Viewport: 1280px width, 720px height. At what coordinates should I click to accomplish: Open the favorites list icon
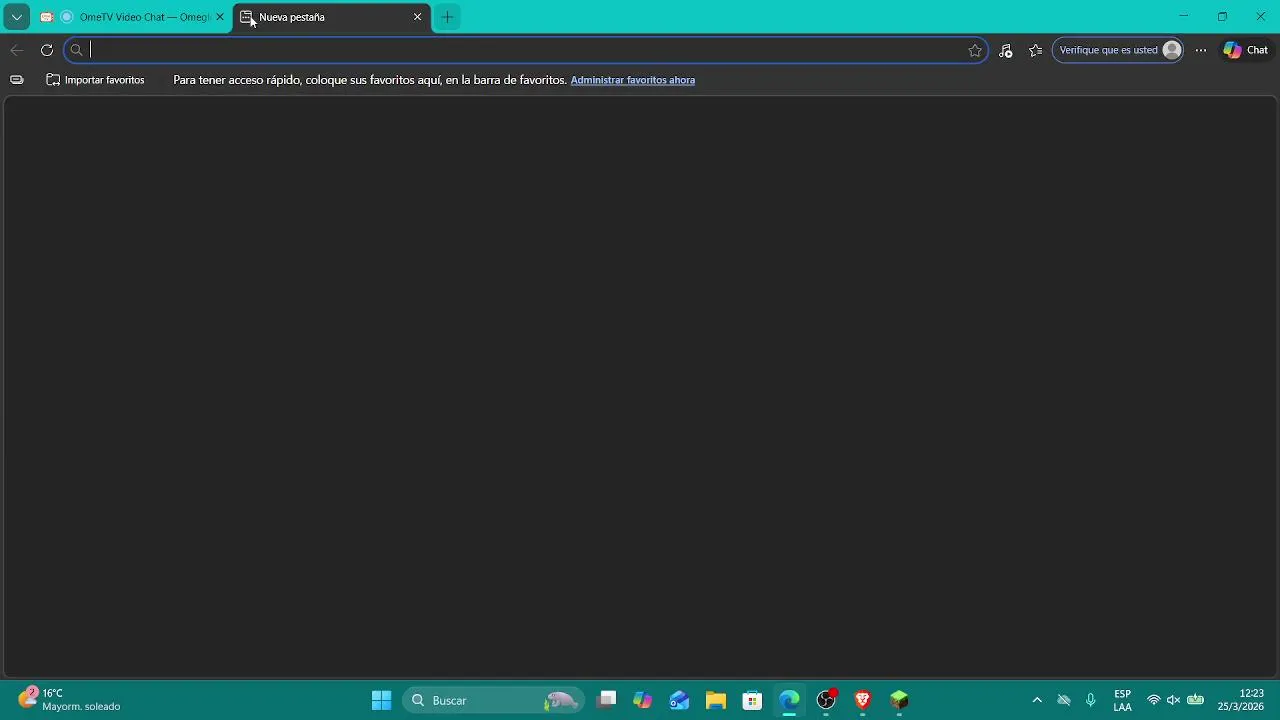click(x=1036, y=50)
